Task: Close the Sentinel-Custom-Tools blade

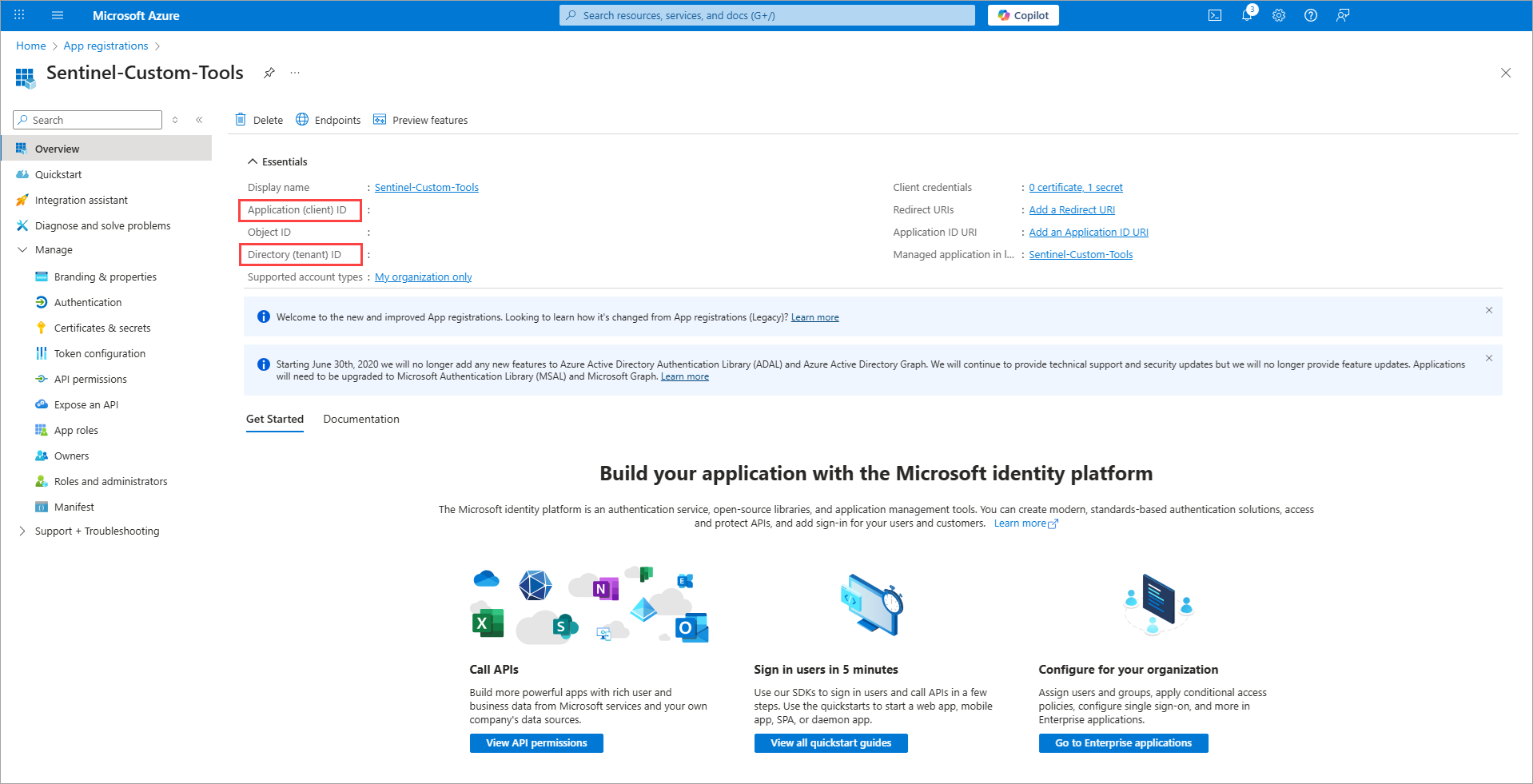Action: pos(1506,73)
